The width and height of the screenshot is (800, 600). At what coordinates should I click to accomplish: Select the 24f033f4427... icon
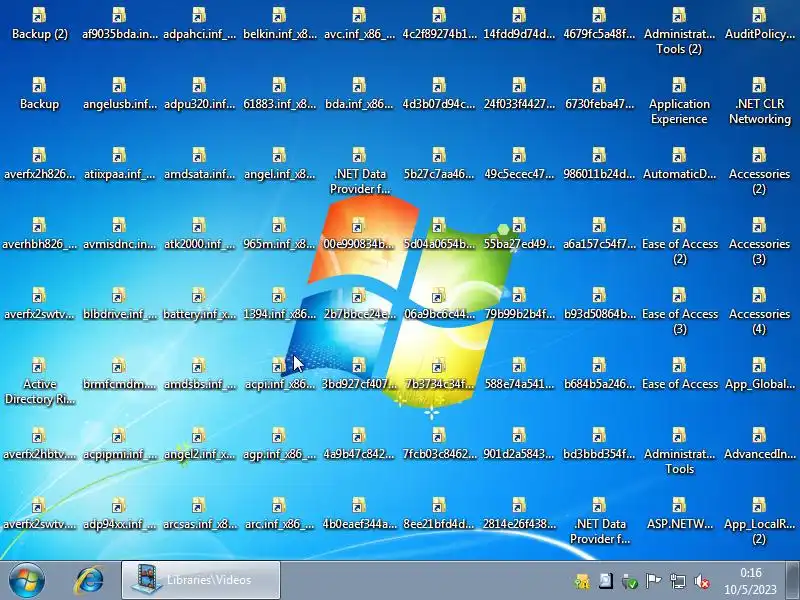[x=519, y=94]
